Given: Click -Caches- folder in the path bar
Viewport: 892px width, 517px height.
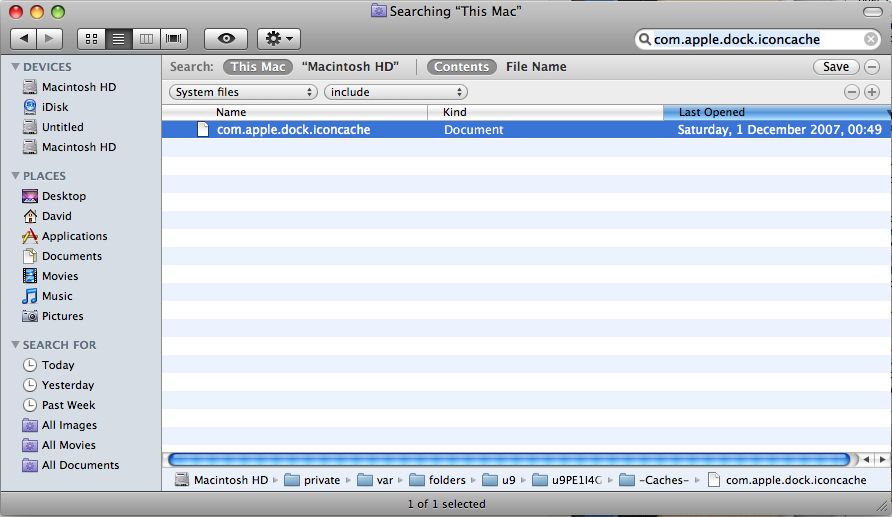Looking at the screenshot, I should point(655,480).
